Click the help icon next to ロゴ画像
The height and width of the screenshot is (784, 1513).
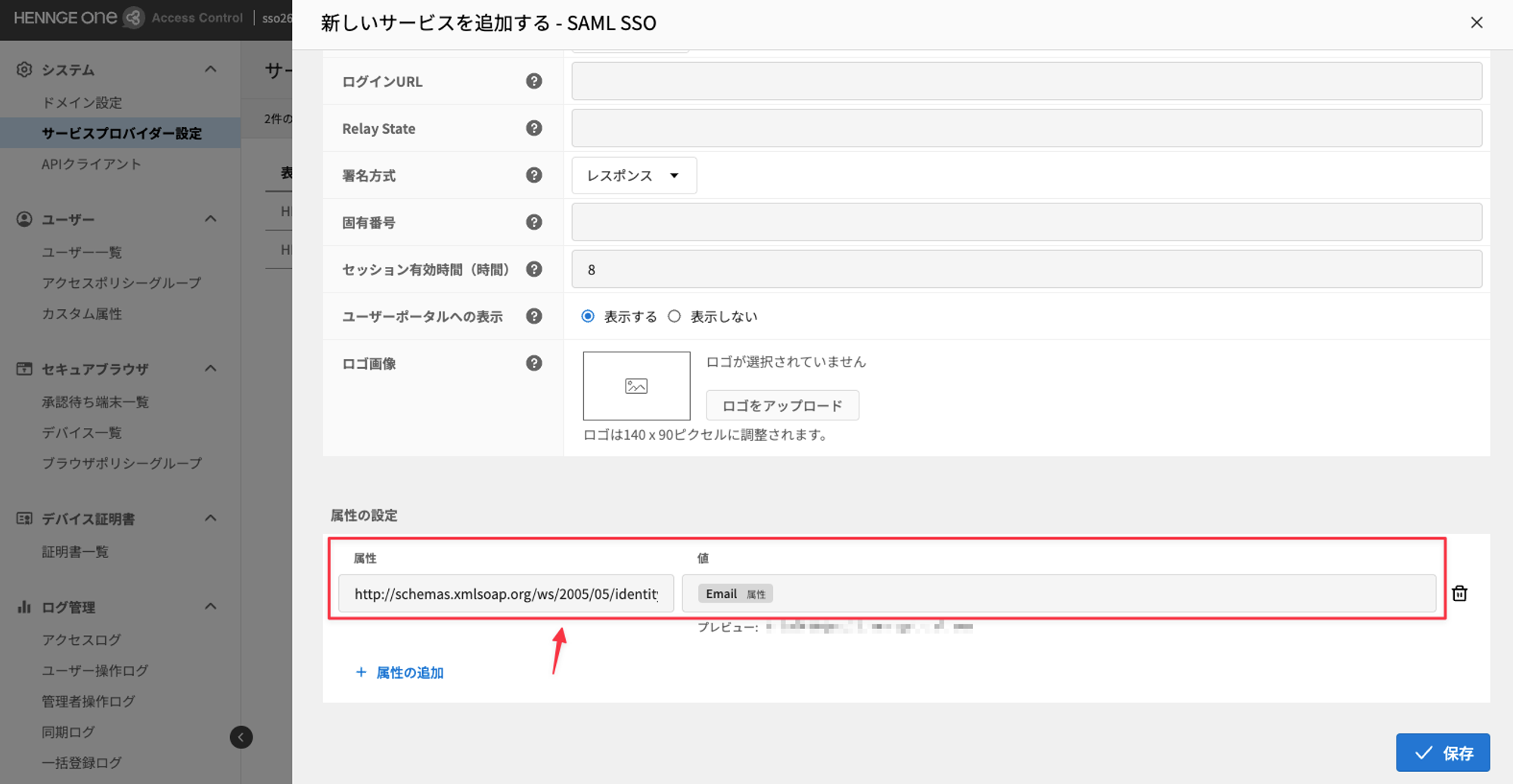[x=534, y=363]
